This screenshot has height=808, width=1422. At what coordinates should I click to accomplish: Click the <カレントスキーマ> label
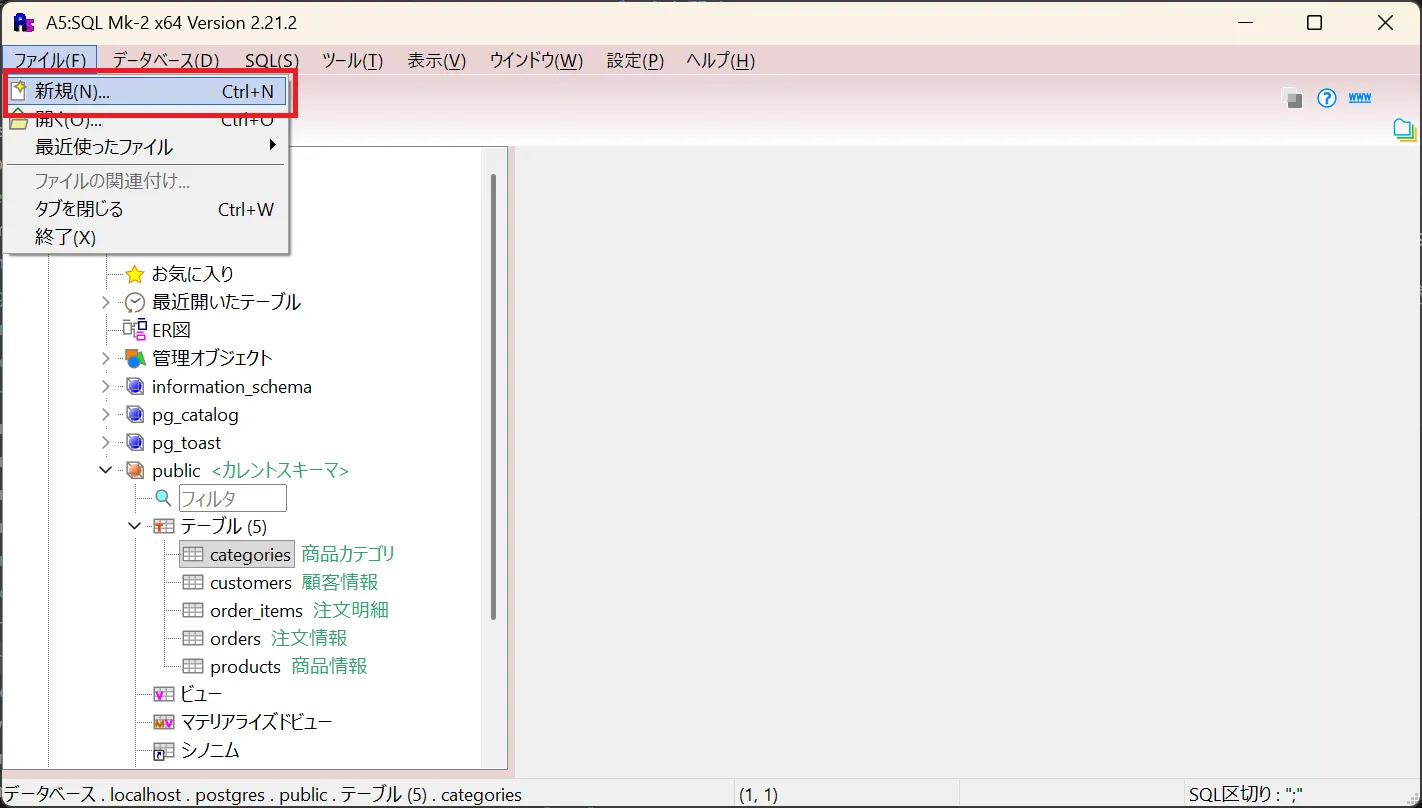[x=280, y=471]
